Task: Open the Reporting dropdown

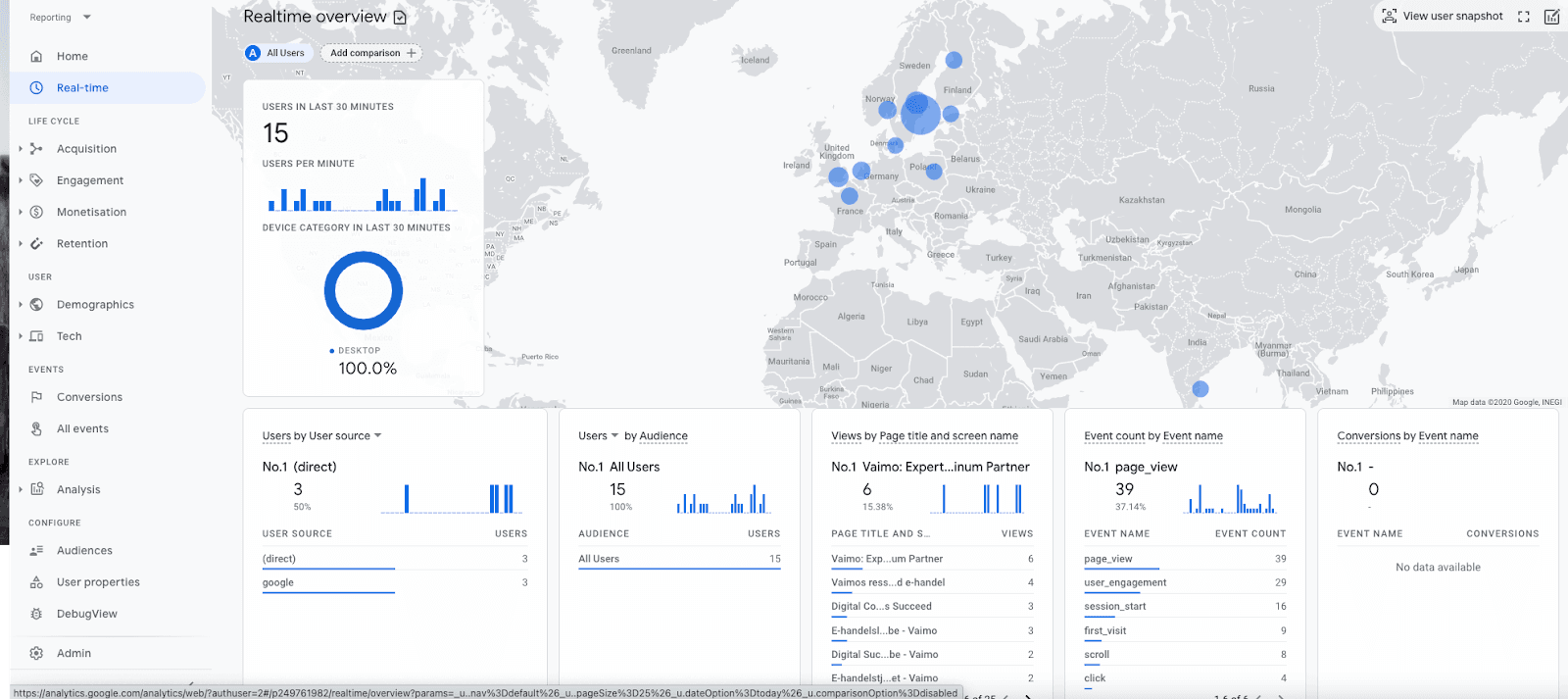Action: click(59, 18)
